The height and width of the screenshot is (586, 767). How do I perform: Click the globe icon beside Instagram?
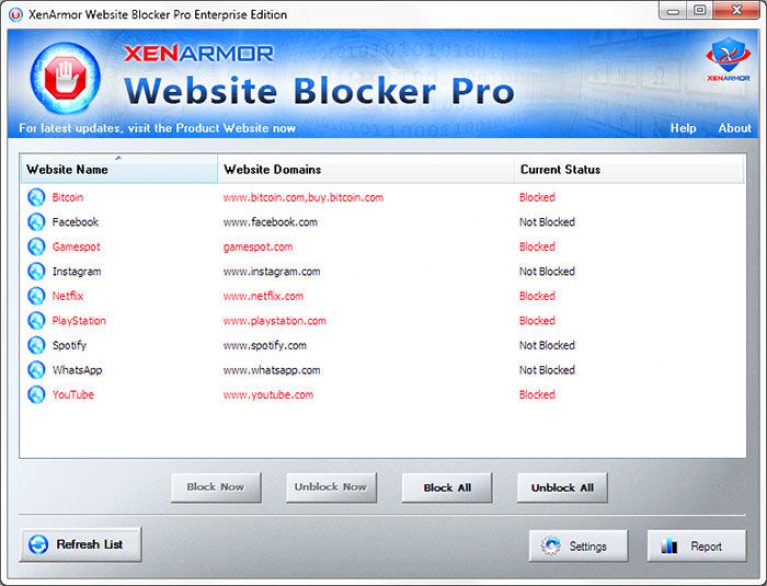tap(36, 271)
